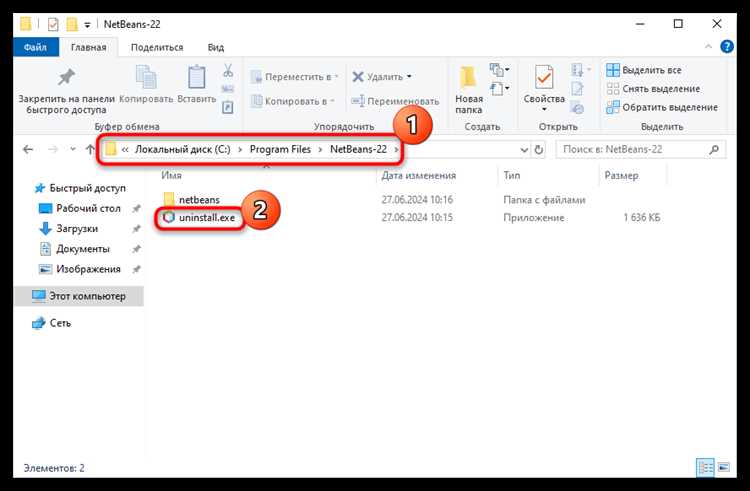
Task: Click the search magnifier icon
Action: (x=714, y=150)
